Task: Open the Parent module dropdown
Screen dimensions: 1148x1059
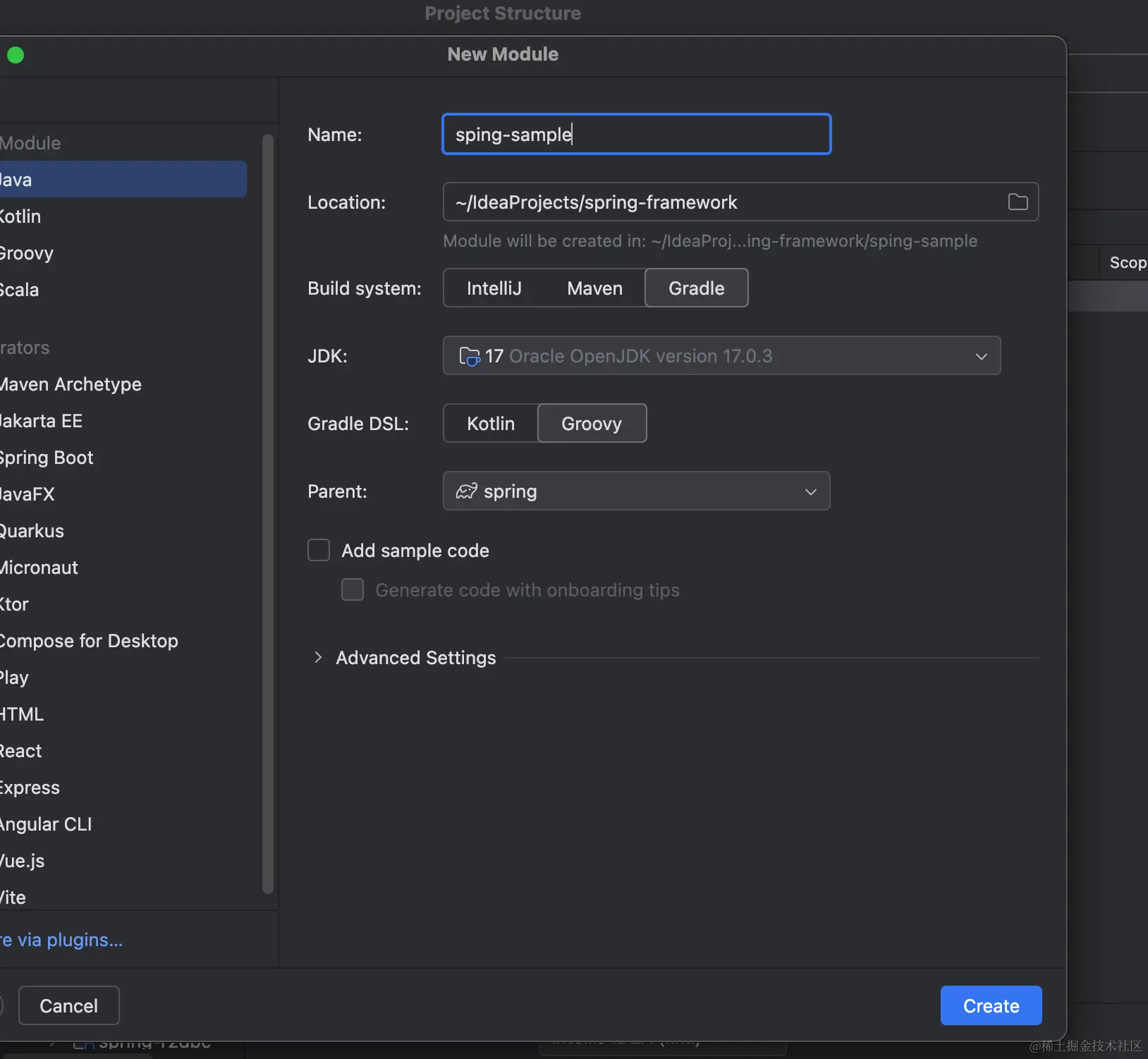Action: pyautogui.click(x=810, y=491)
